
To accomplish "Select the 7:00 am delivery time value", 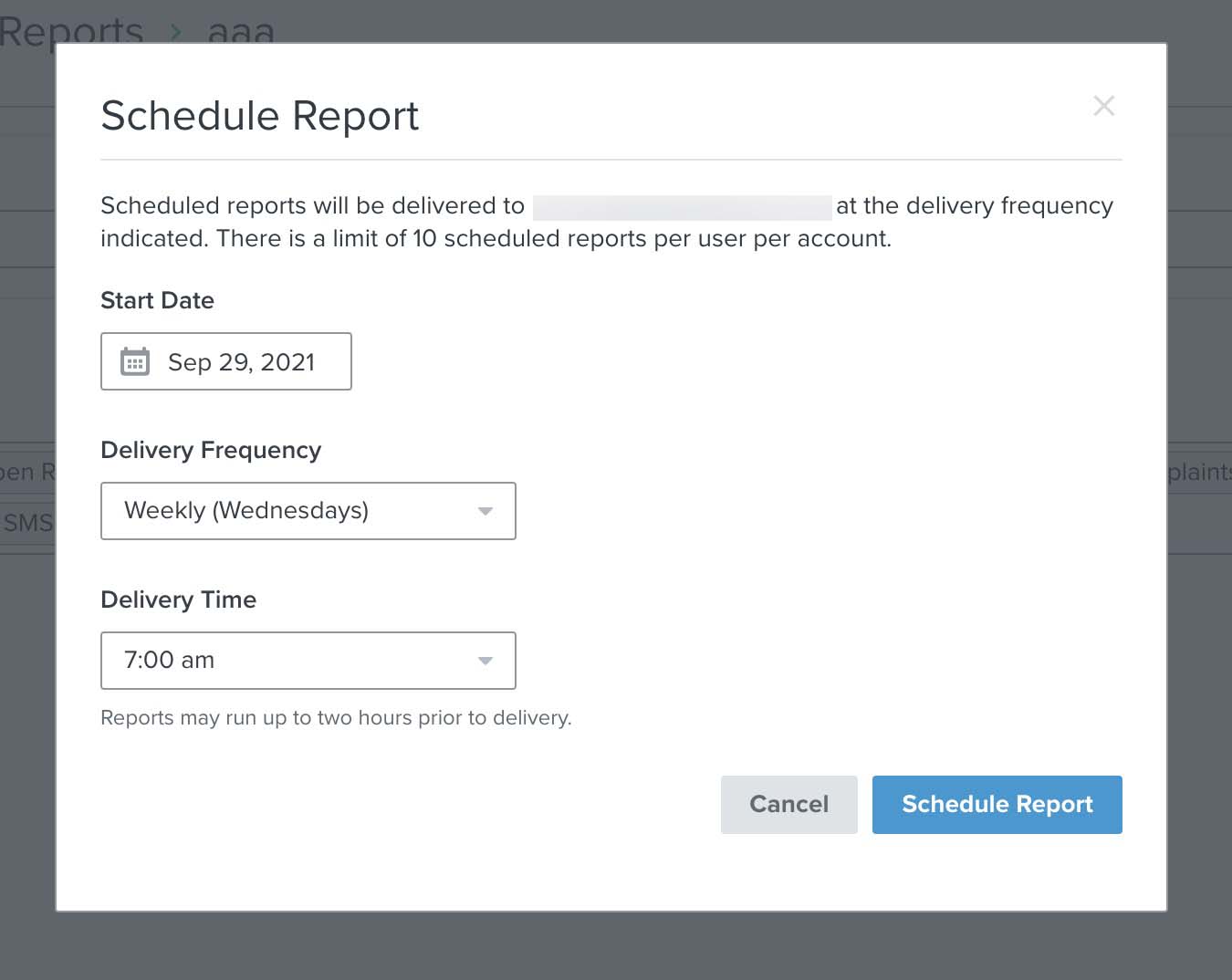I will (x=169, y=660).
